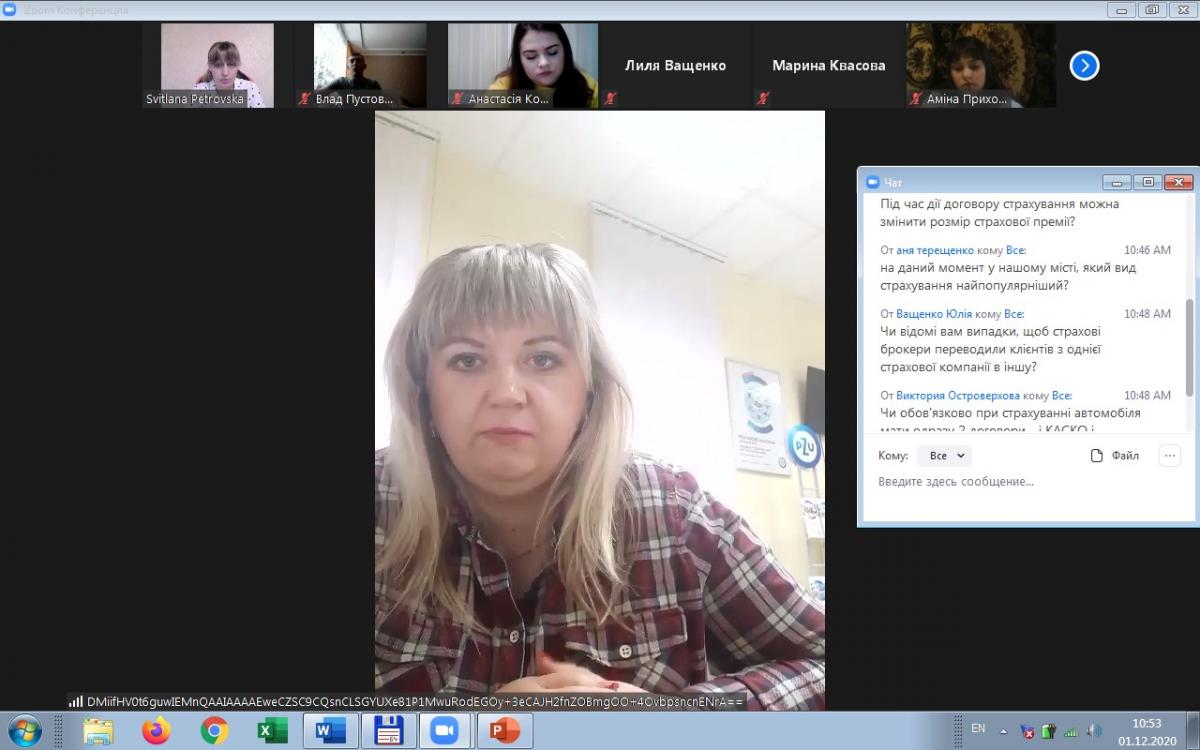
Task: Switch to floppy-disk app in taskbar
Action: point(389,731)
